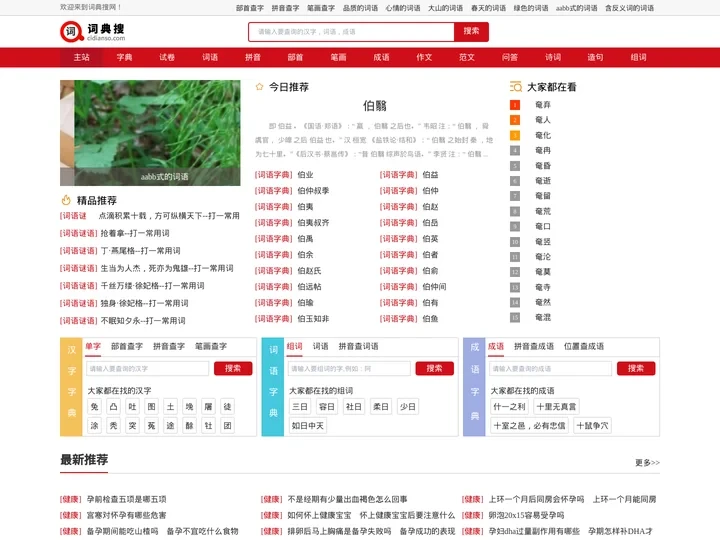The image size is (720, 540).
Task: Click the 部首查字 top link
Action: pyautogui.click(x=250, y=8)
